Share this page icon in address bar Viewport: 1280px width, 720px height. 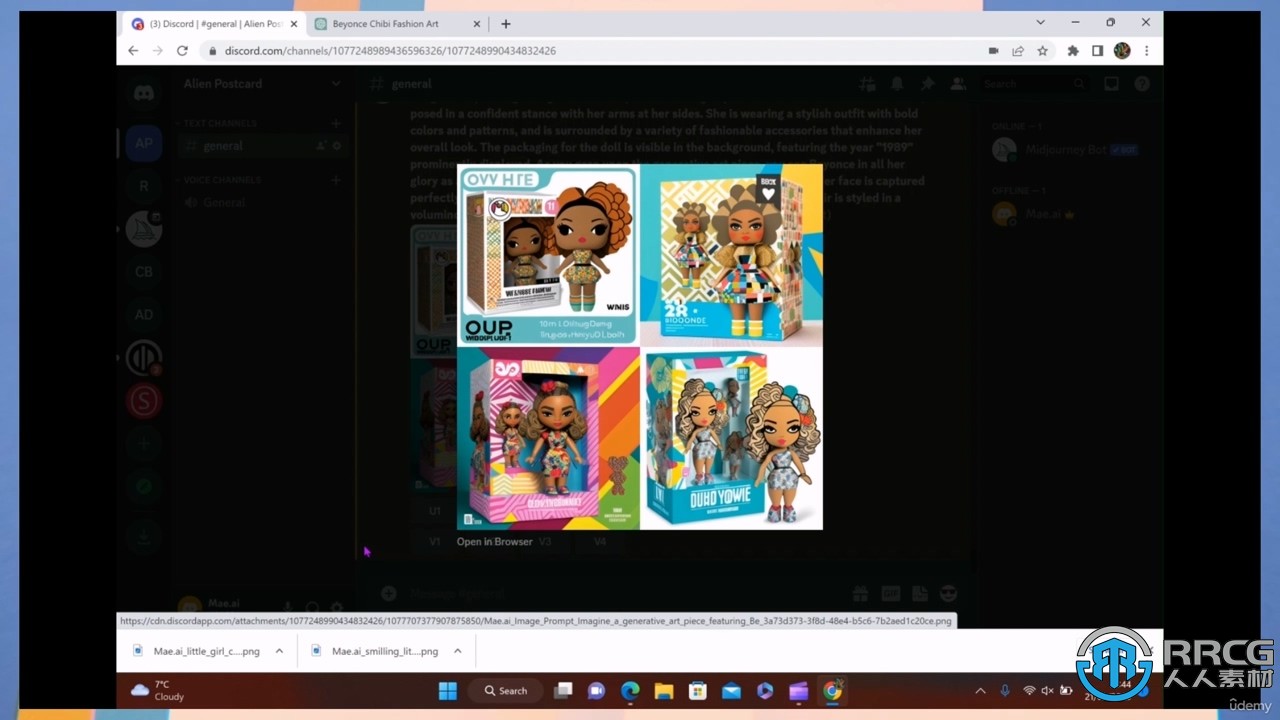coord(1018,51)
